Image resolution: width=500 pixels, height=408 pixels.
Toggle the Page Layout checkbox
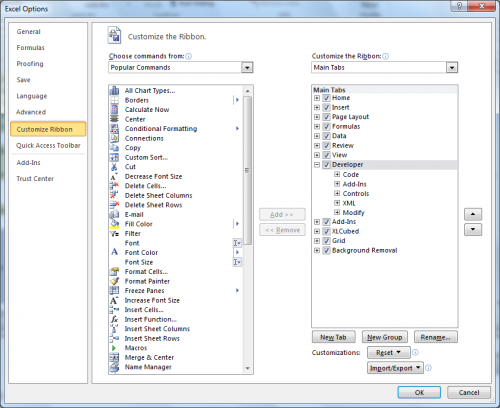[x=327, y=117]
